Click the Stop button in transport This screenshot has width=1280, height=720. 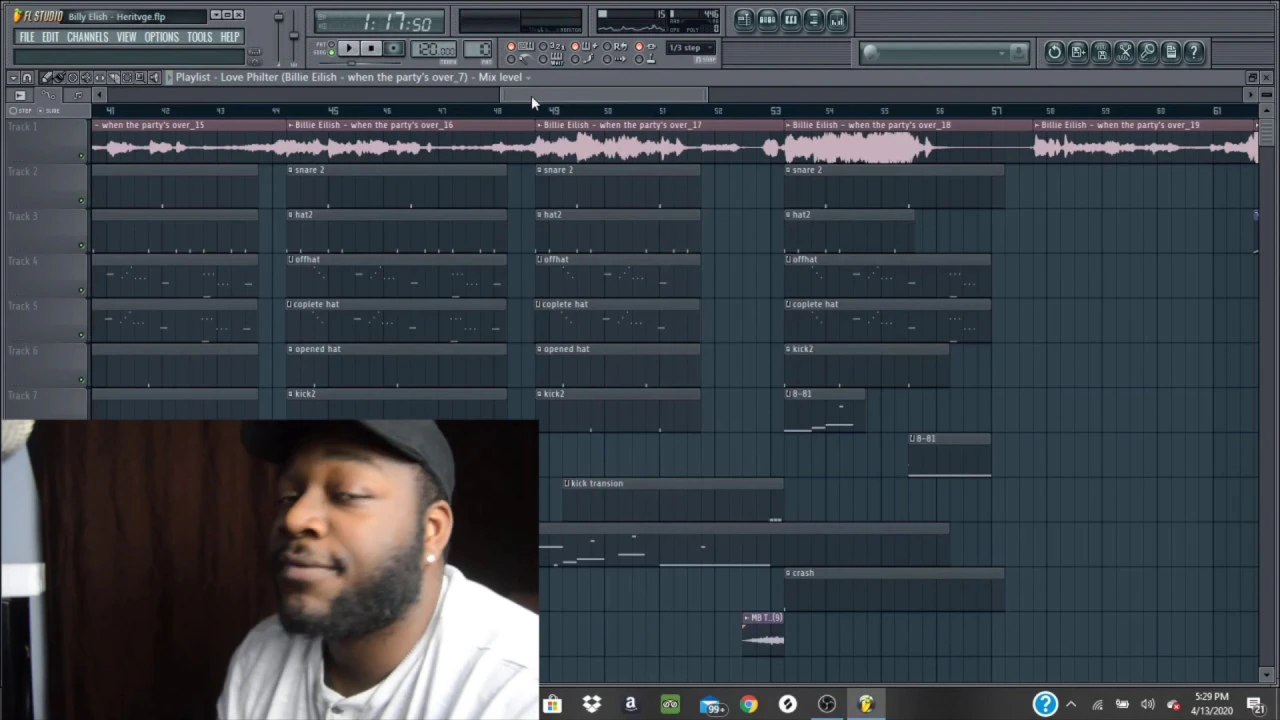[x=371, y=48]
